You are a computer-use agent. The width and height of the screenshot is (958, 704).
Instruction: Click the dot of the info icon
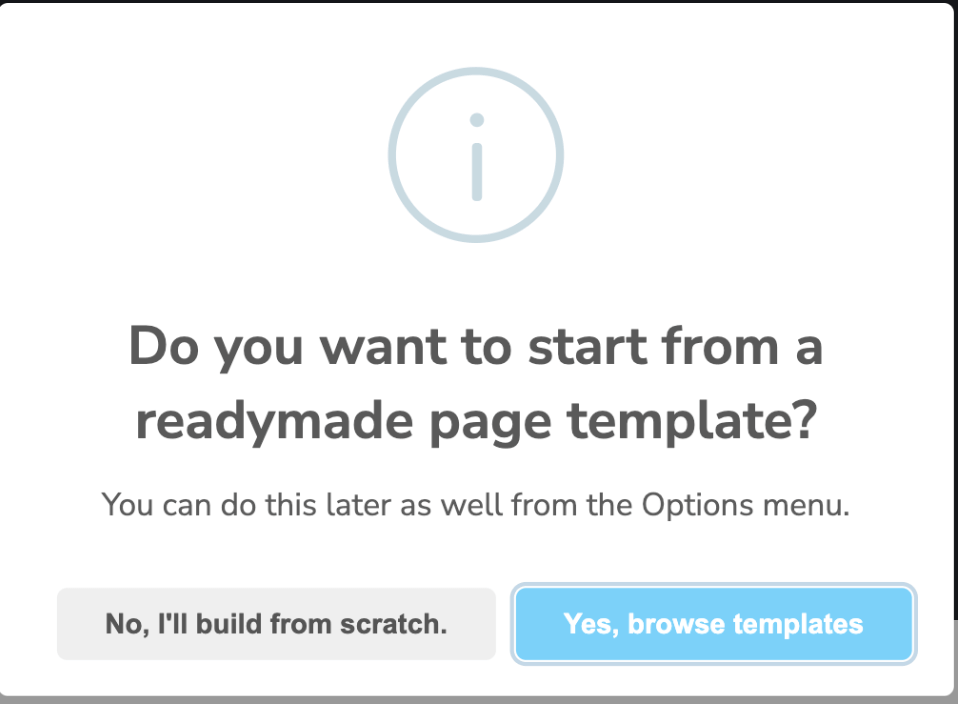pyautogui.click(x=477, y=120)
